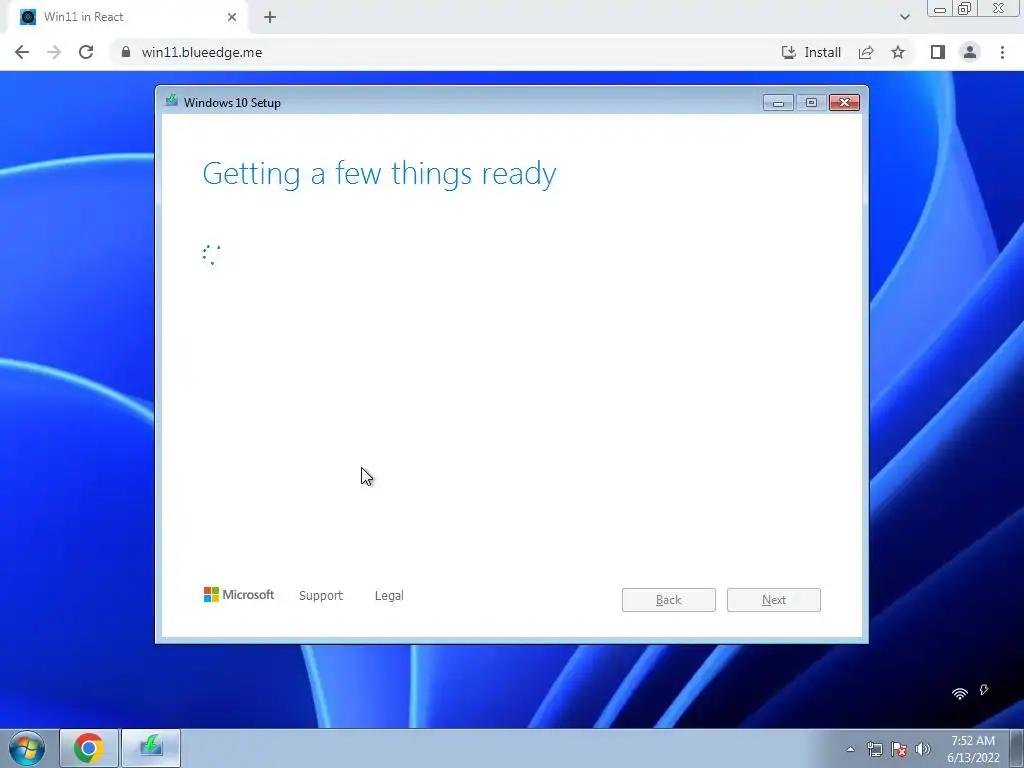Click the volume speaker tray icon

pos(923,749)
